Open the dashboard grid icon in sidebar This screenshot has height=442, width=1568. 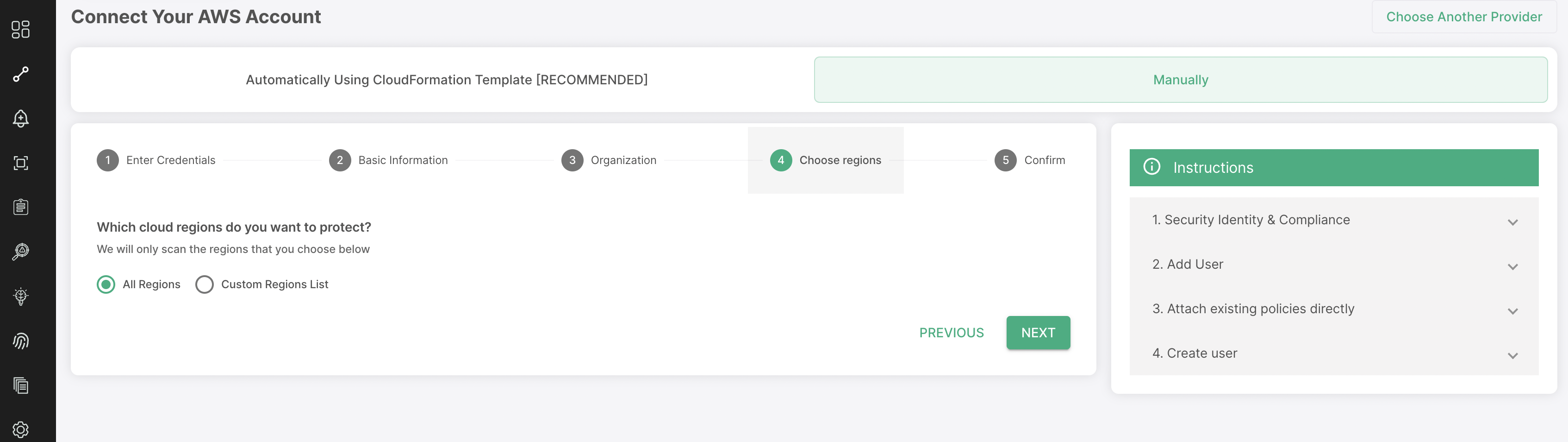(x=21, y=29)
